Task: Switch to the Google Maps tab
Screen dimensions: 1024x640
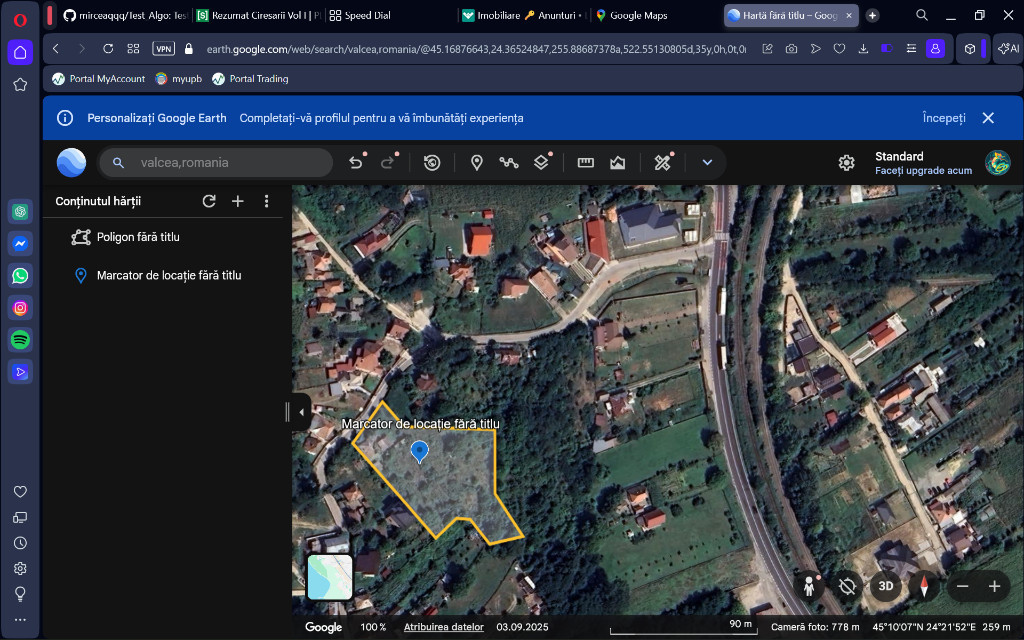Action: (638, 15)
